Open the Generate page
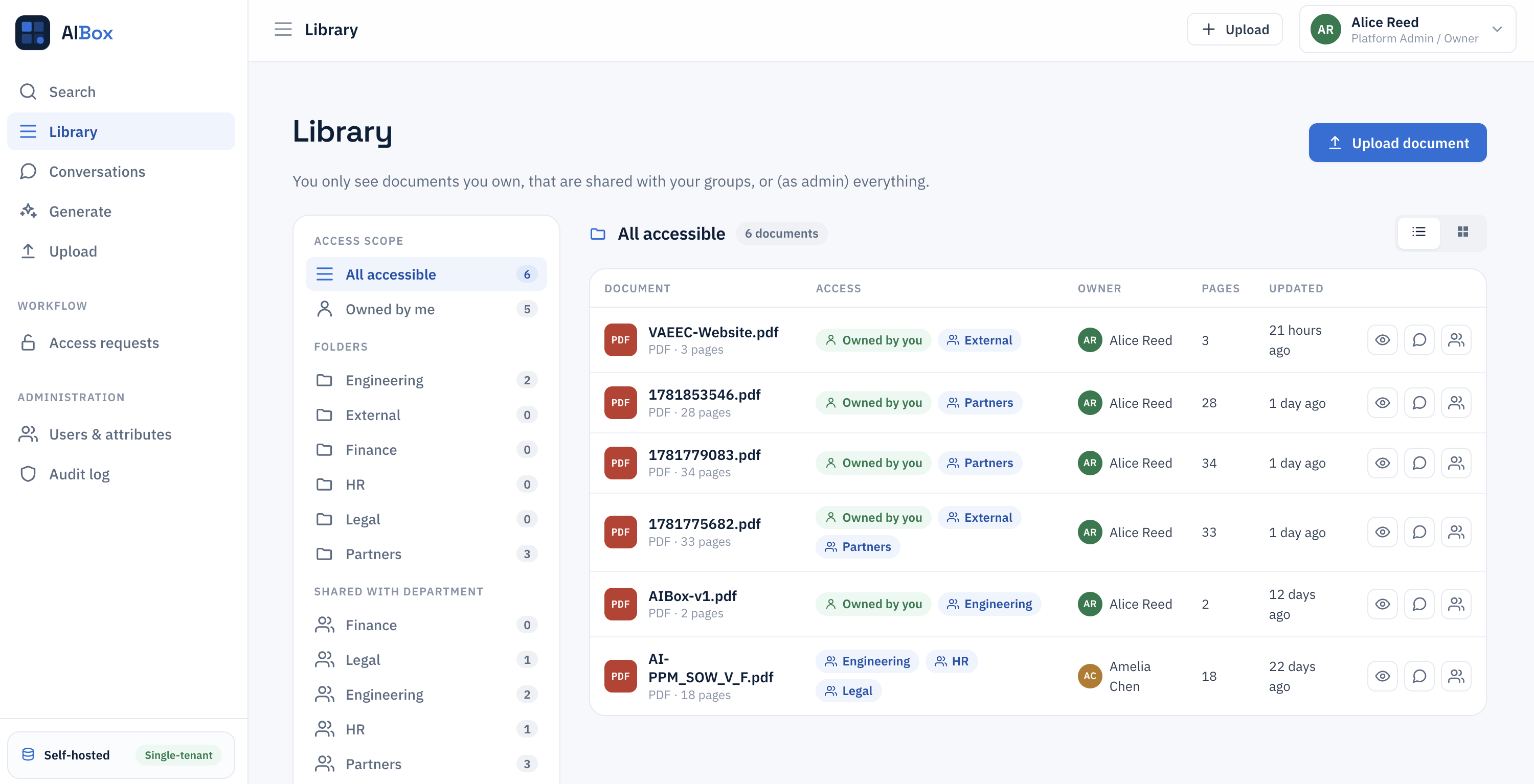The height and width of the screenshot is (784, 1534). 121,211
